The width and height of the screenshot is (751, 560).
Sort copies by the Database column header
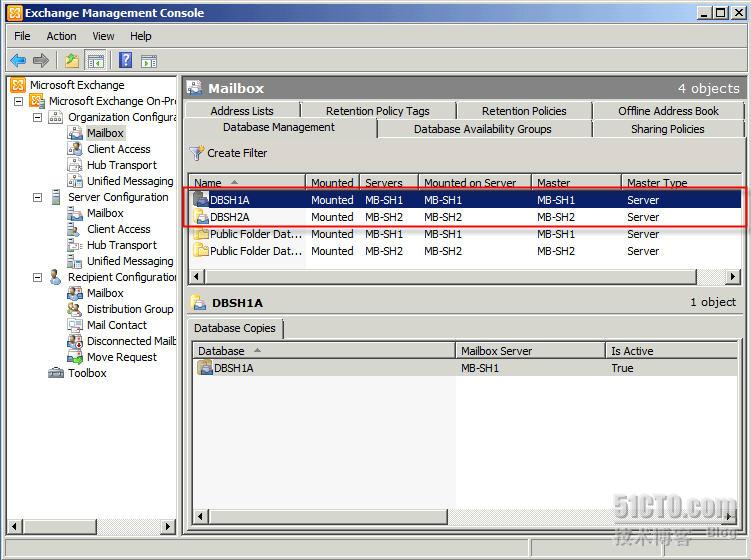click(323, 351)
